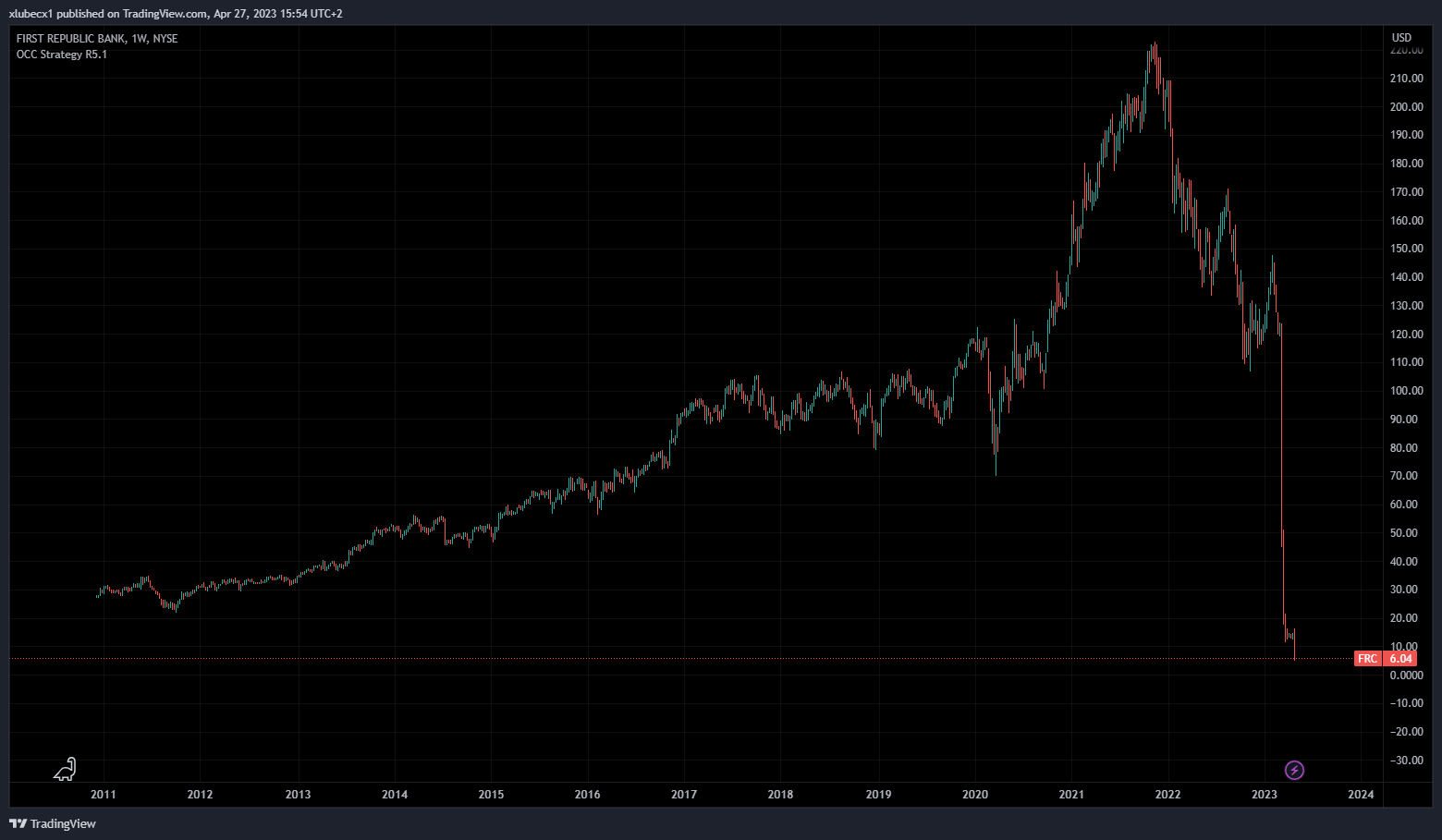
Task: Click 120.00 on the price scale
Action: [1406, 335]
